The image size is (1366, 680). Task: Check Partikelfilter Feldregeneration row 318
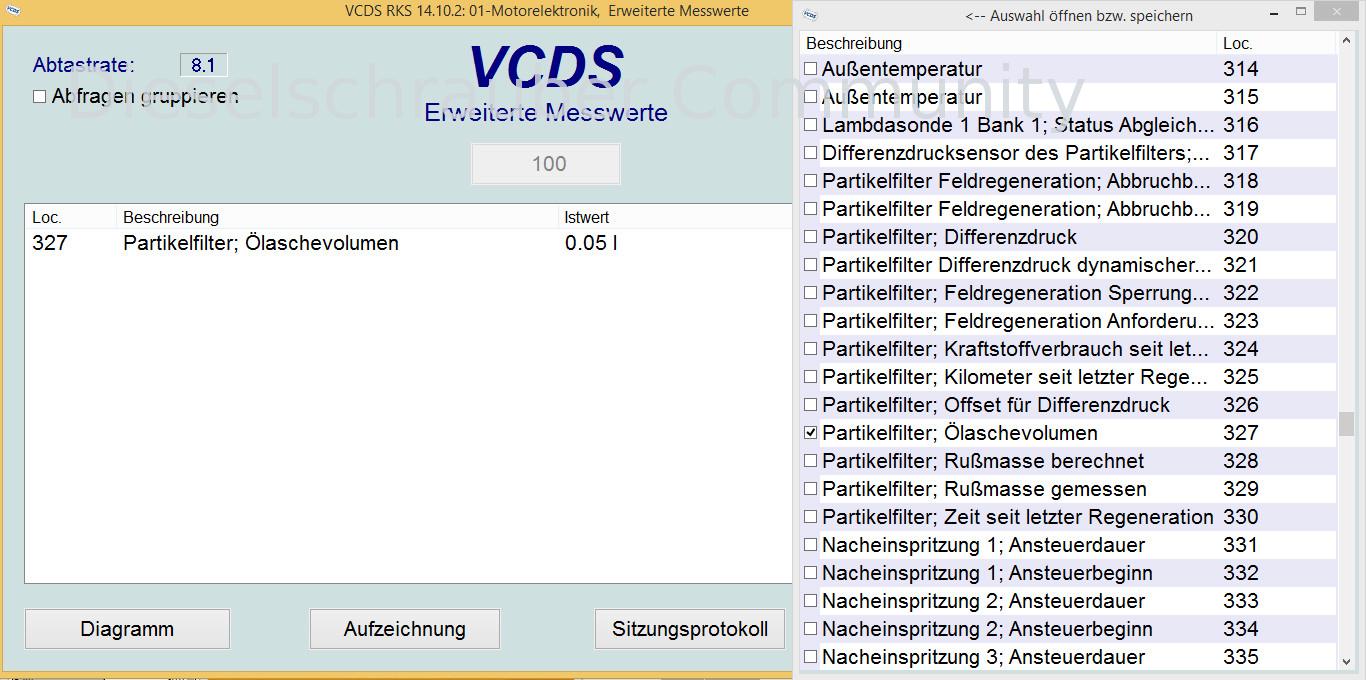pos(811,181)
